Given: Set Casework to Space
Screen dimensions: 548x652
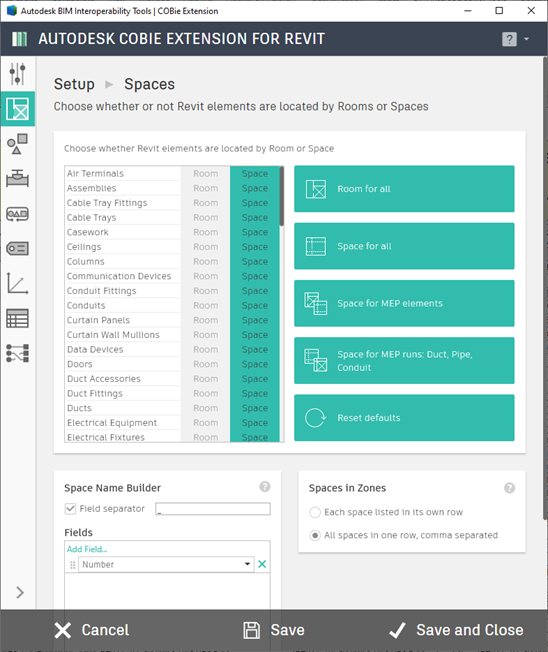Looking at the screenshot, I should pyautogui.click(x=254, y=232).
